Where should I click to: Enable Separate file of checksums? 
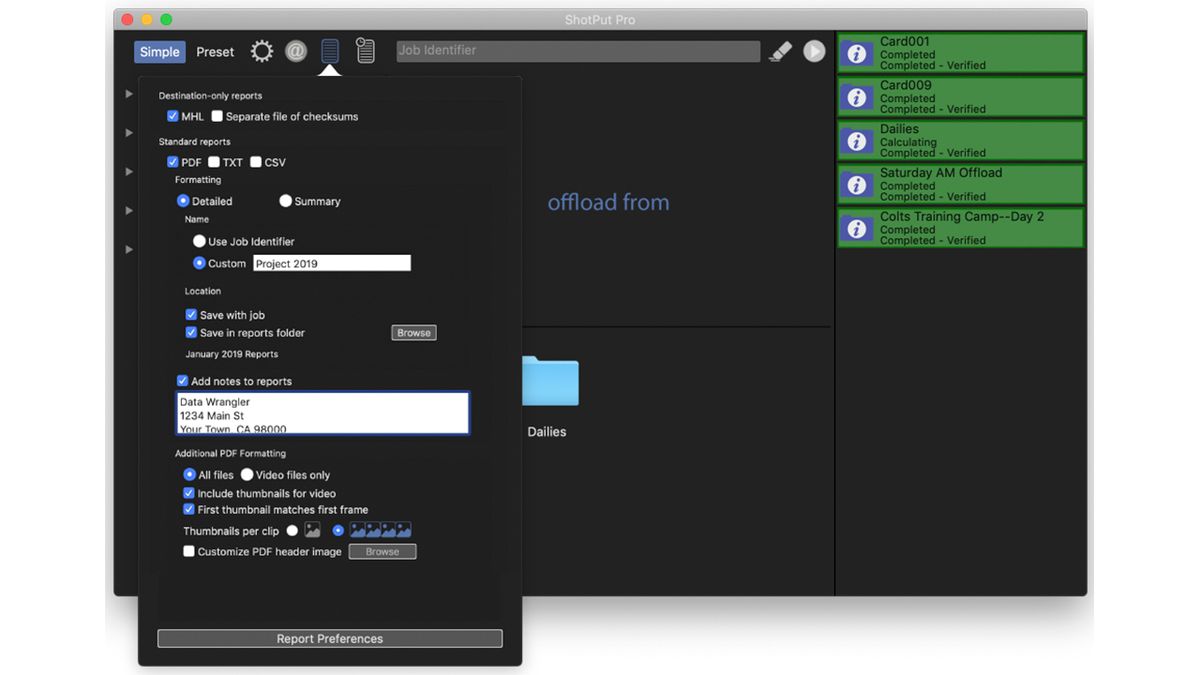coord(216,116)
